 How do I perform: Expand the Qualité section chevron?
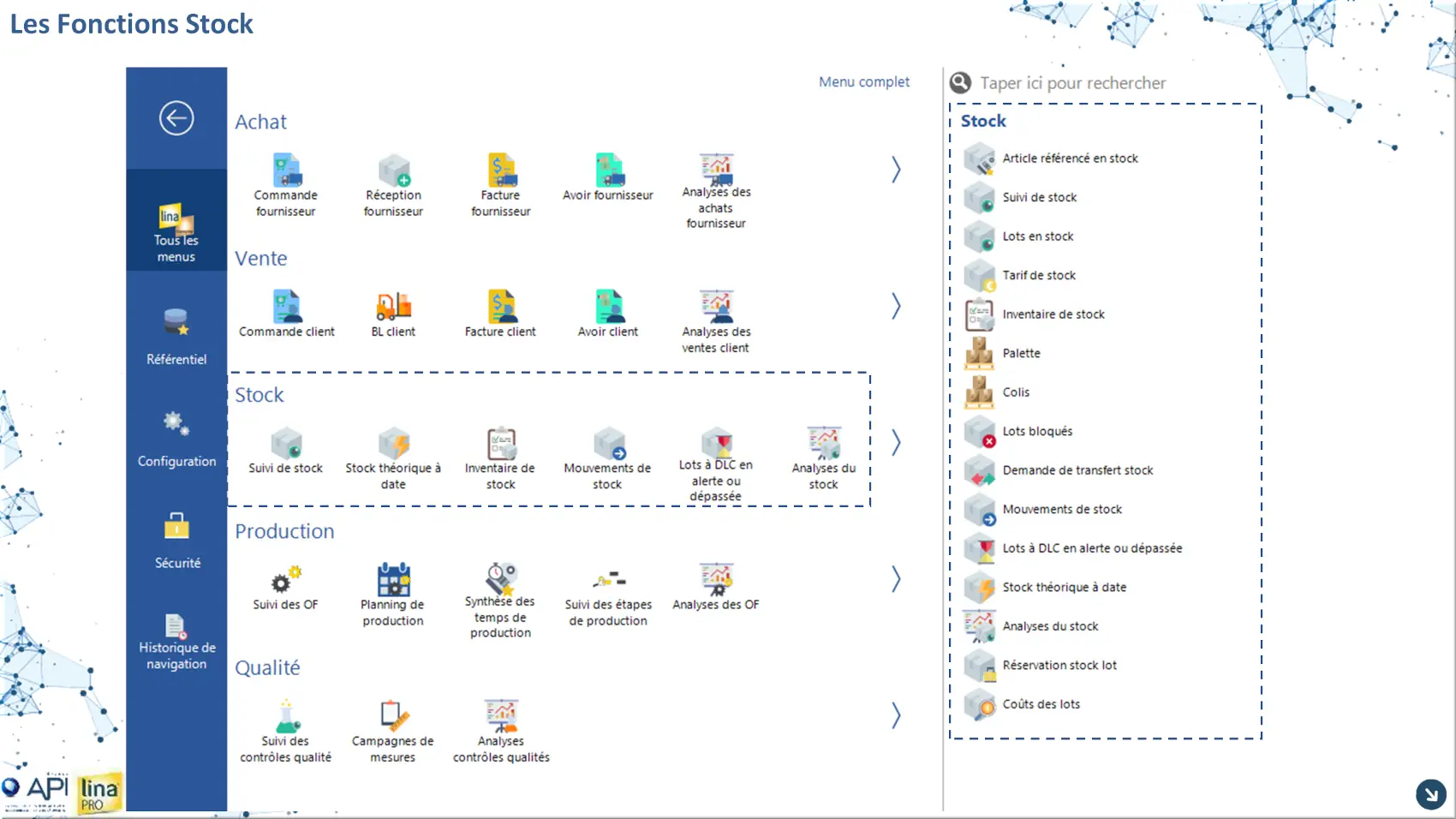tap(896, 715)
